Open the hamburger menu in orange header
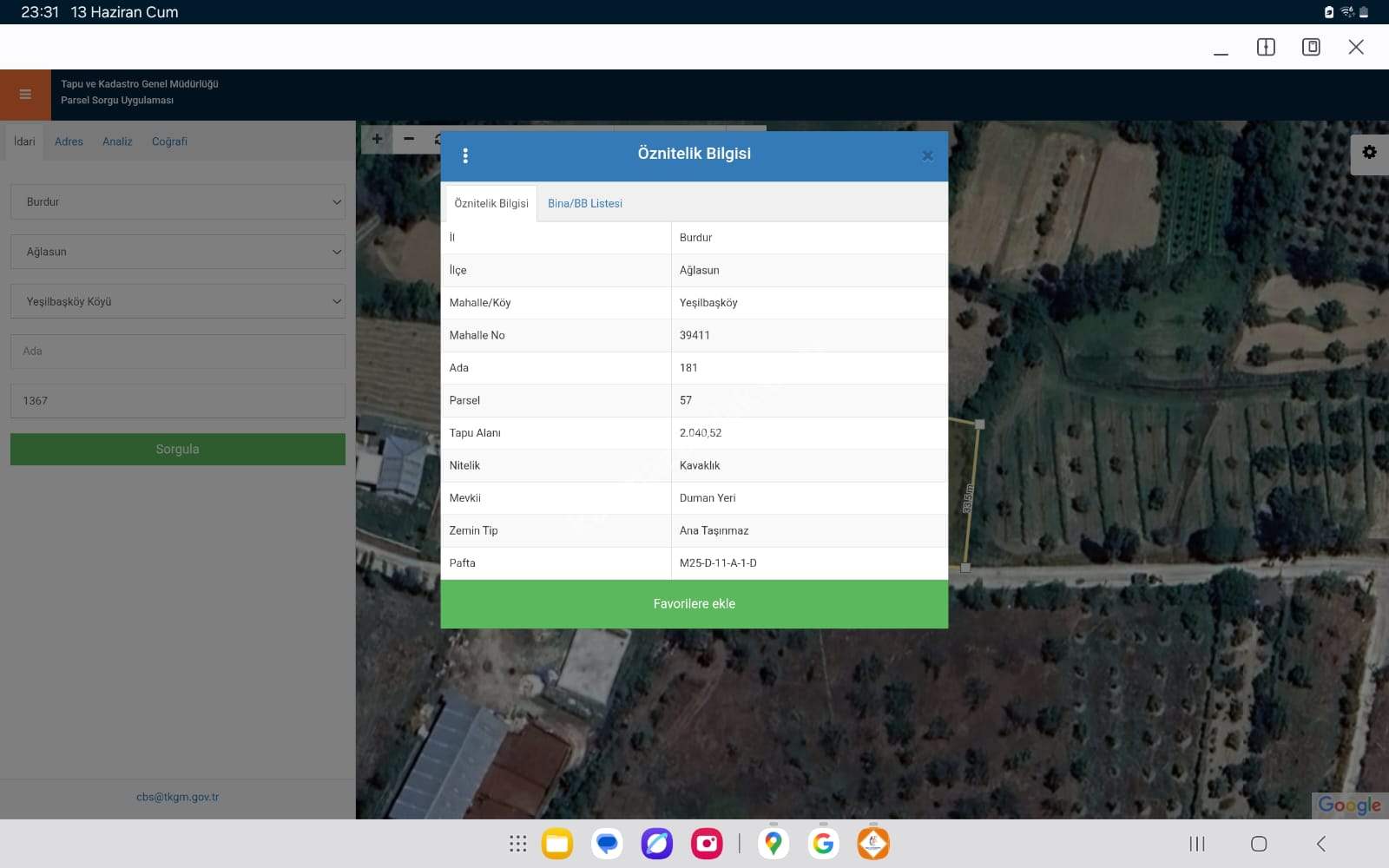 25,95
